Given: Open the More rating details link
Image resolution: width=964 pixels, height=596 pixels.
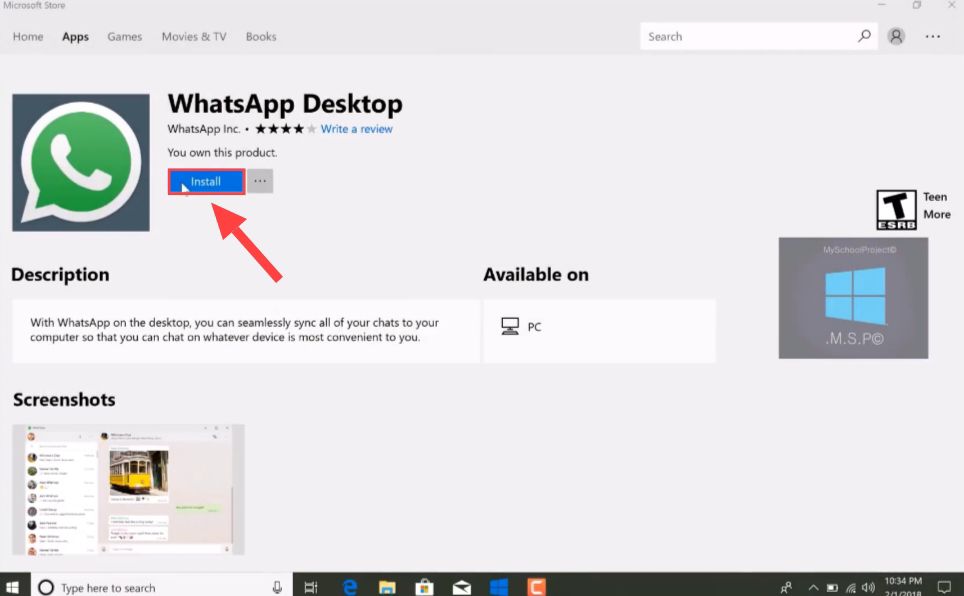Looking at the screenshot, I should click(x=937, y=215).
